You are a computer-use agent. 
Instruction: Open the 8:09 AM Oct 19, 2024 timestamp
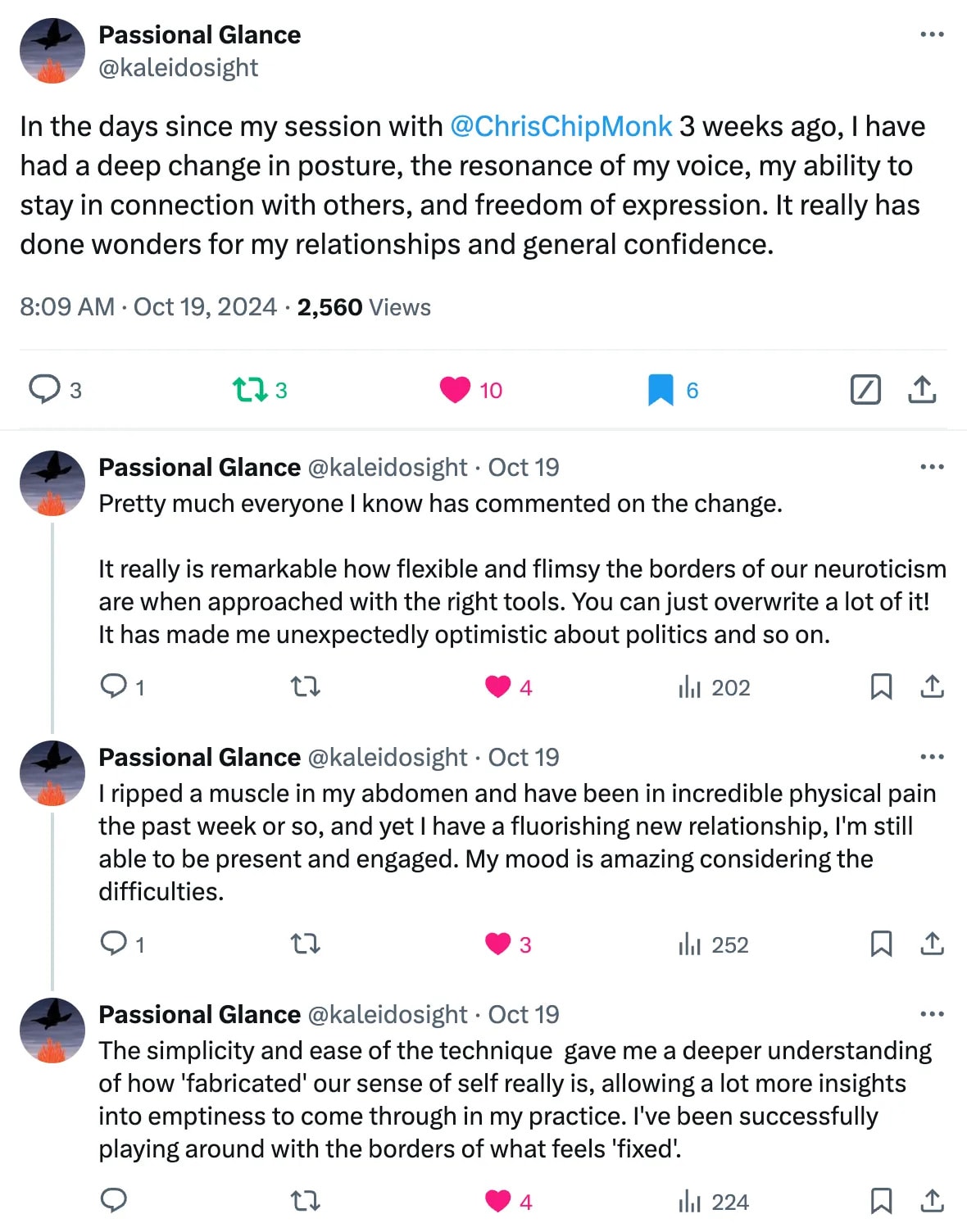click(x=148, y=307)
